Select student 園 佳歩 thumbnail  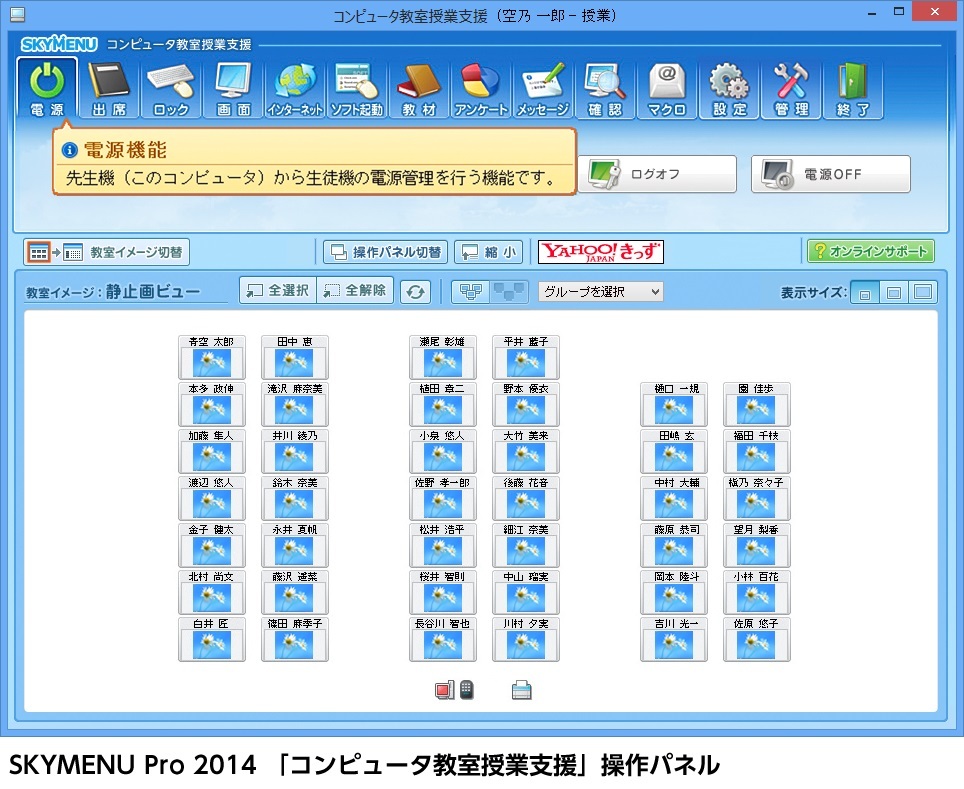pos(757,404)
